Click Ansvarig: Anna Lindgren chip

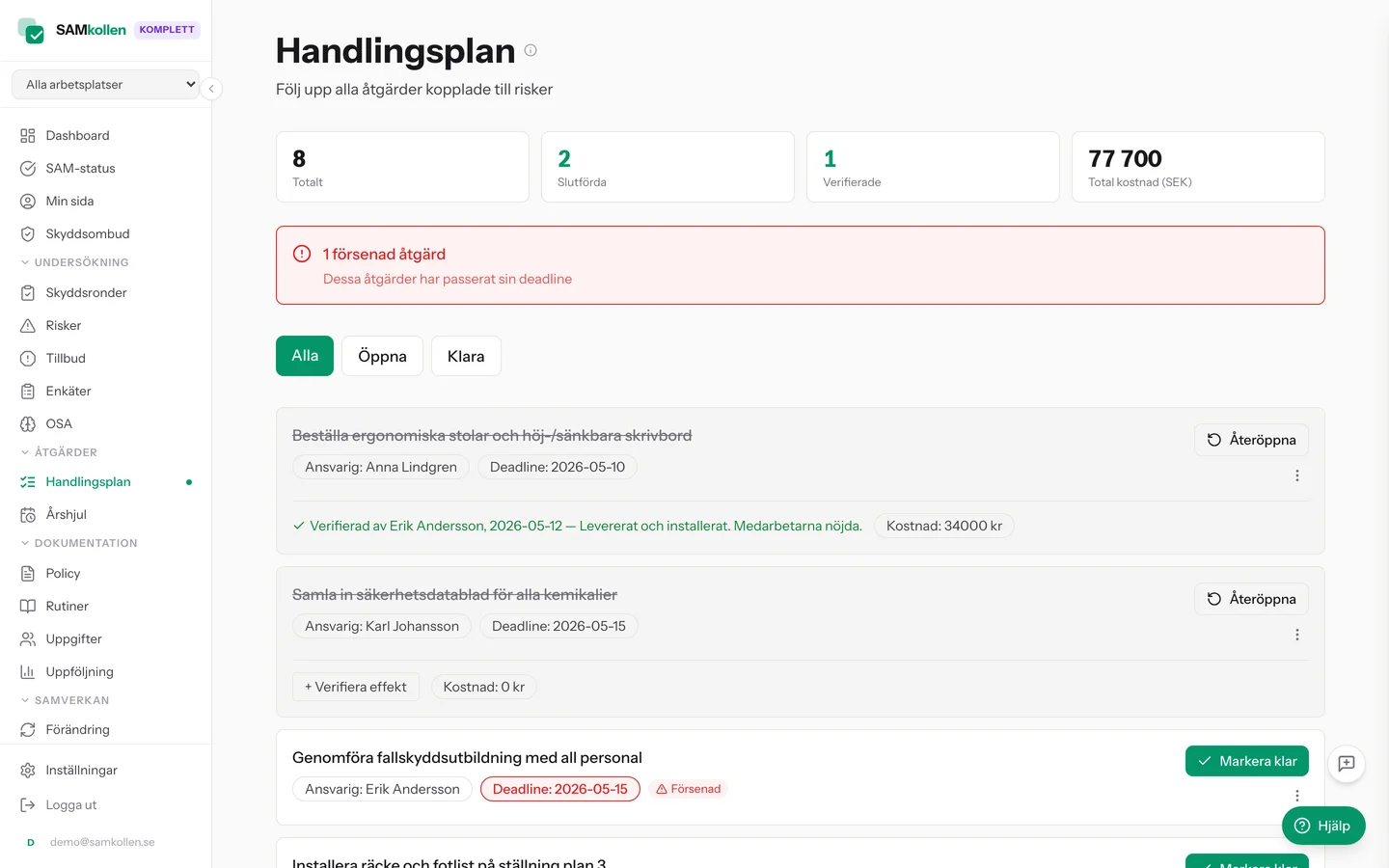point(381,467)
